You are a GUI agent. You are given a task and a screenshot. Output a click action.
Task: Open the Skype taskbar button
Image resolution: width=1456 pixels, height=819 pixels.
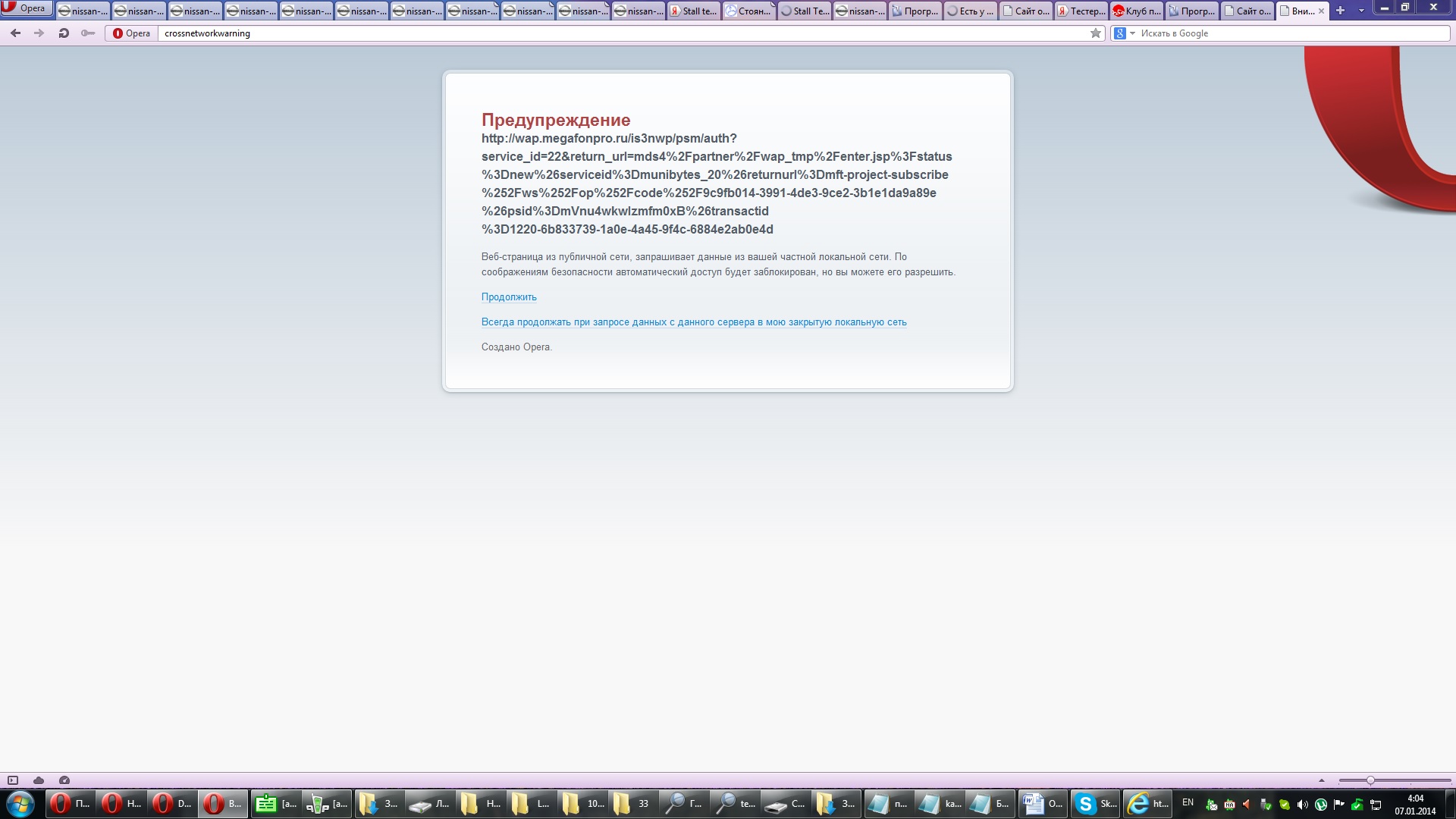point(1095,804)
